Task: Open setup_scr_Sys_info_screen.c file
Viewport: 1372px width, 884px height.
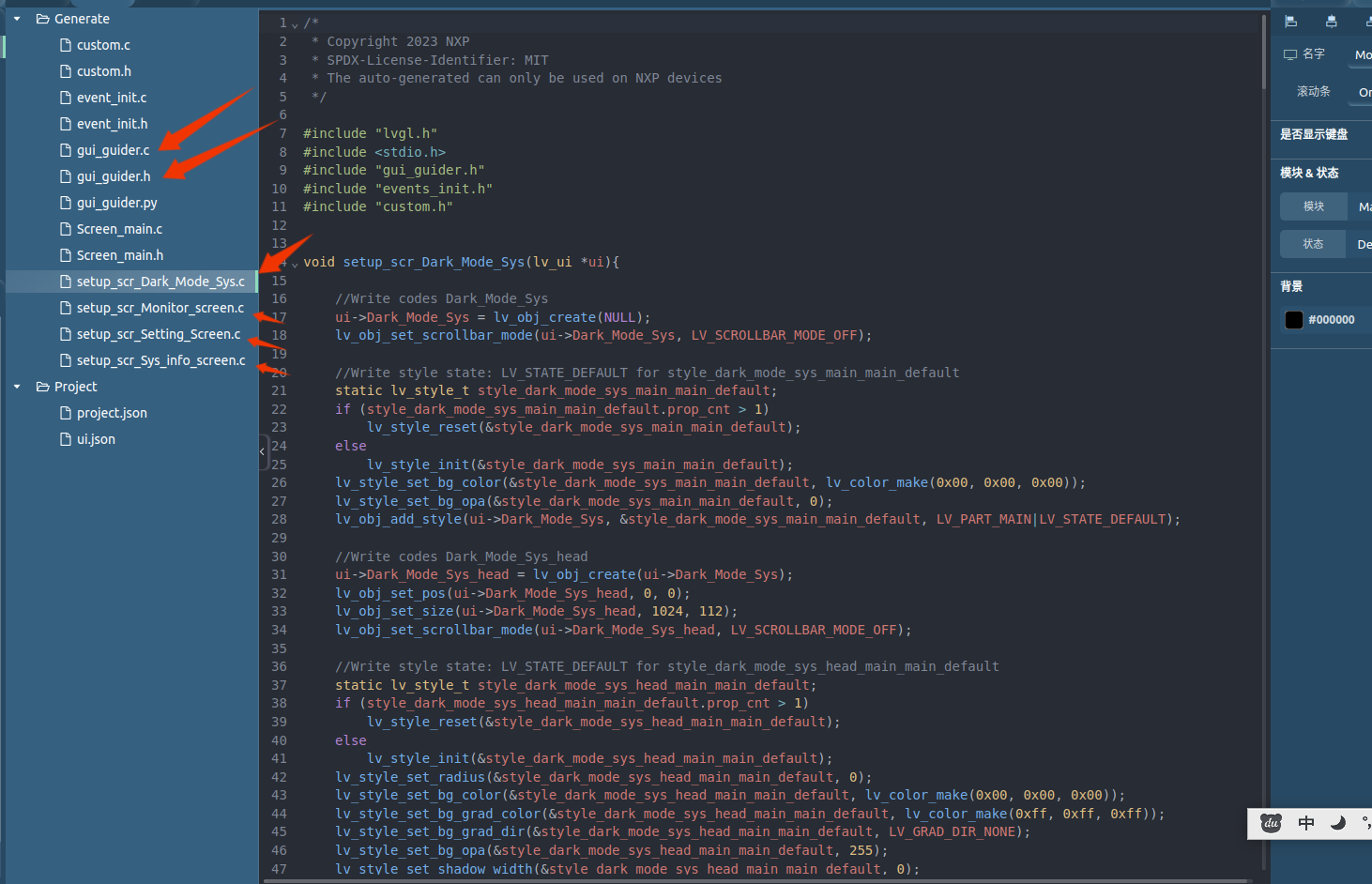Action: [161, 360]
